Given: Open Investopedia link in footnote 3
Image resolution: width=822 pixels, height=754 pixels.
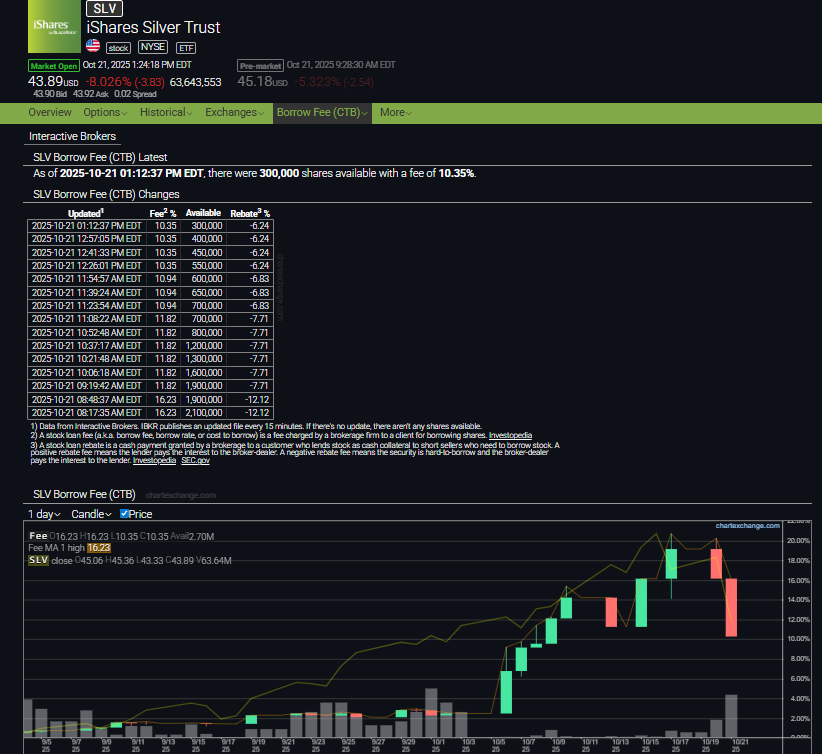Looking at the screenshot, I should (x=154, y=460).
